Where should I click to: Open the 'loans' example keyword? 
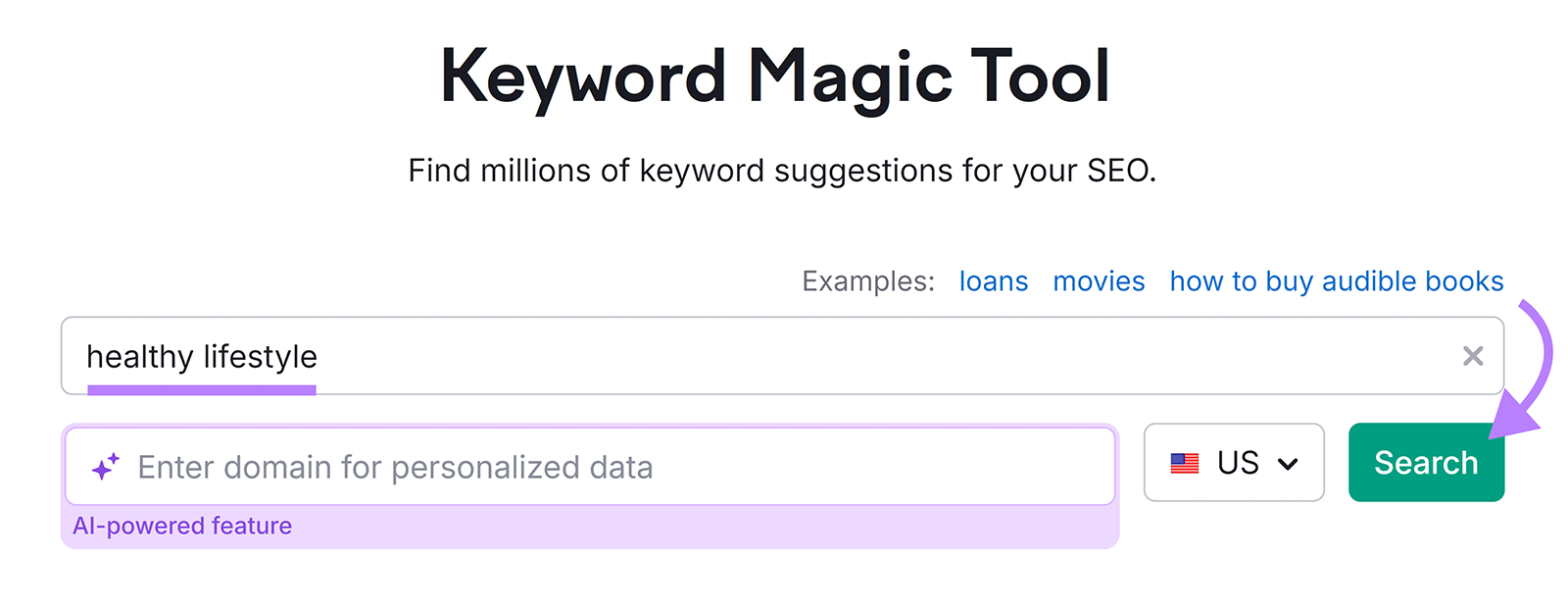pyautogui.click(x=993, y=281)
